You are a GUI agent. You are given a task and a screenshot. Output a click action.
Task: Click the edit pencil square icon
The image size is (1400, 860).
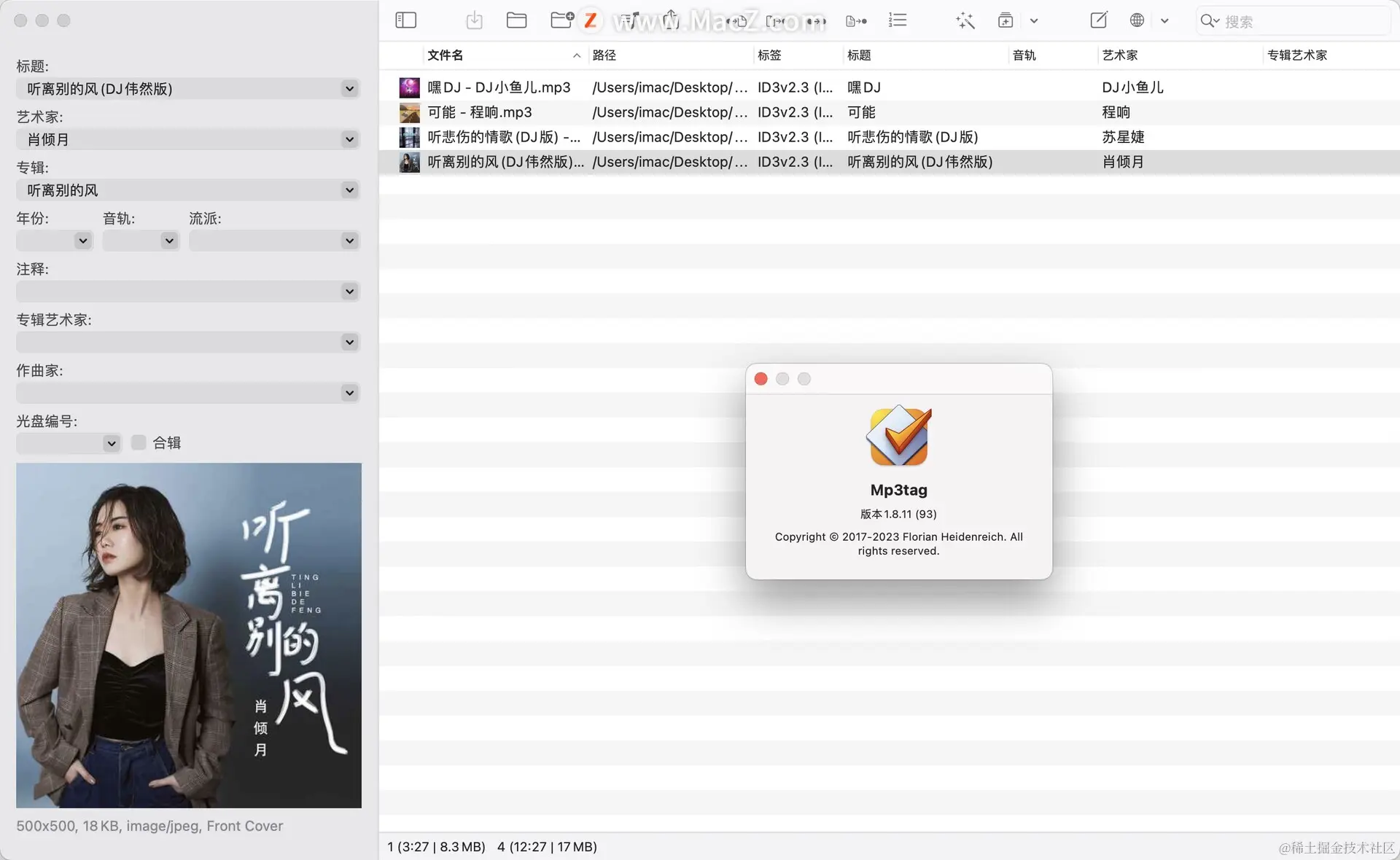(1098, 20)
